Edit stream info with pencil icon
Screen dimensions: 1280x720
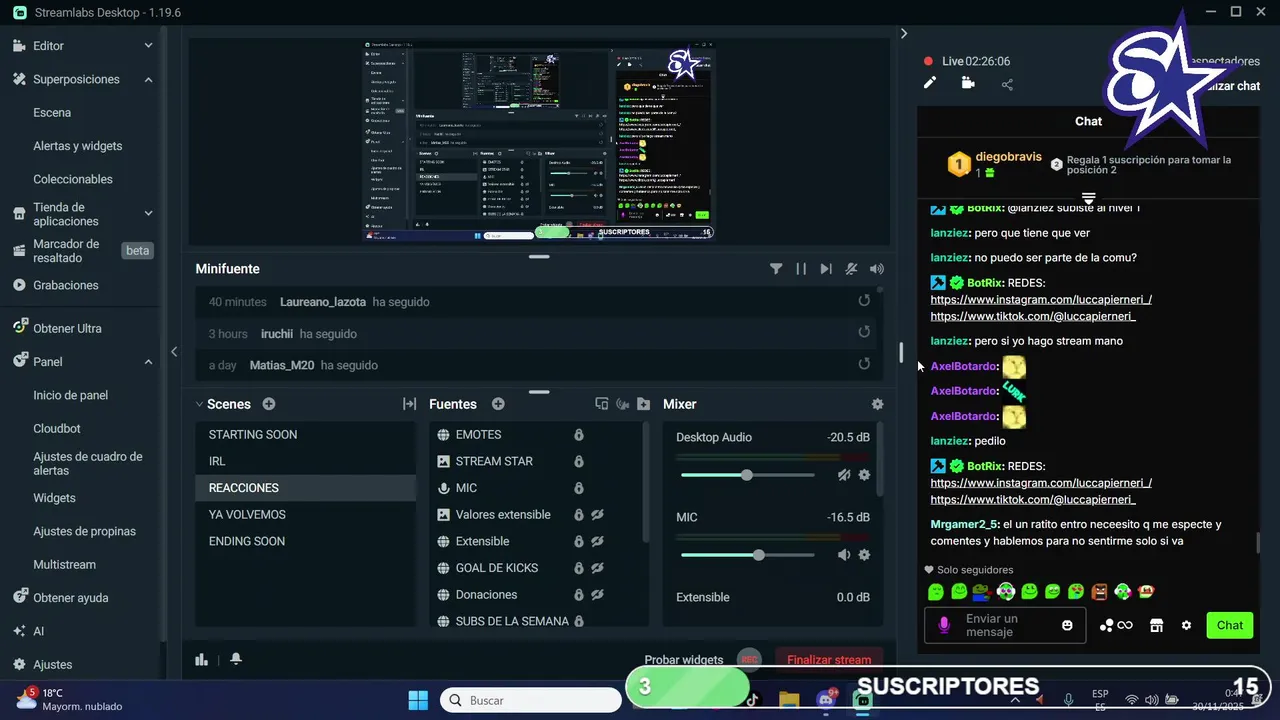(930, 83)
